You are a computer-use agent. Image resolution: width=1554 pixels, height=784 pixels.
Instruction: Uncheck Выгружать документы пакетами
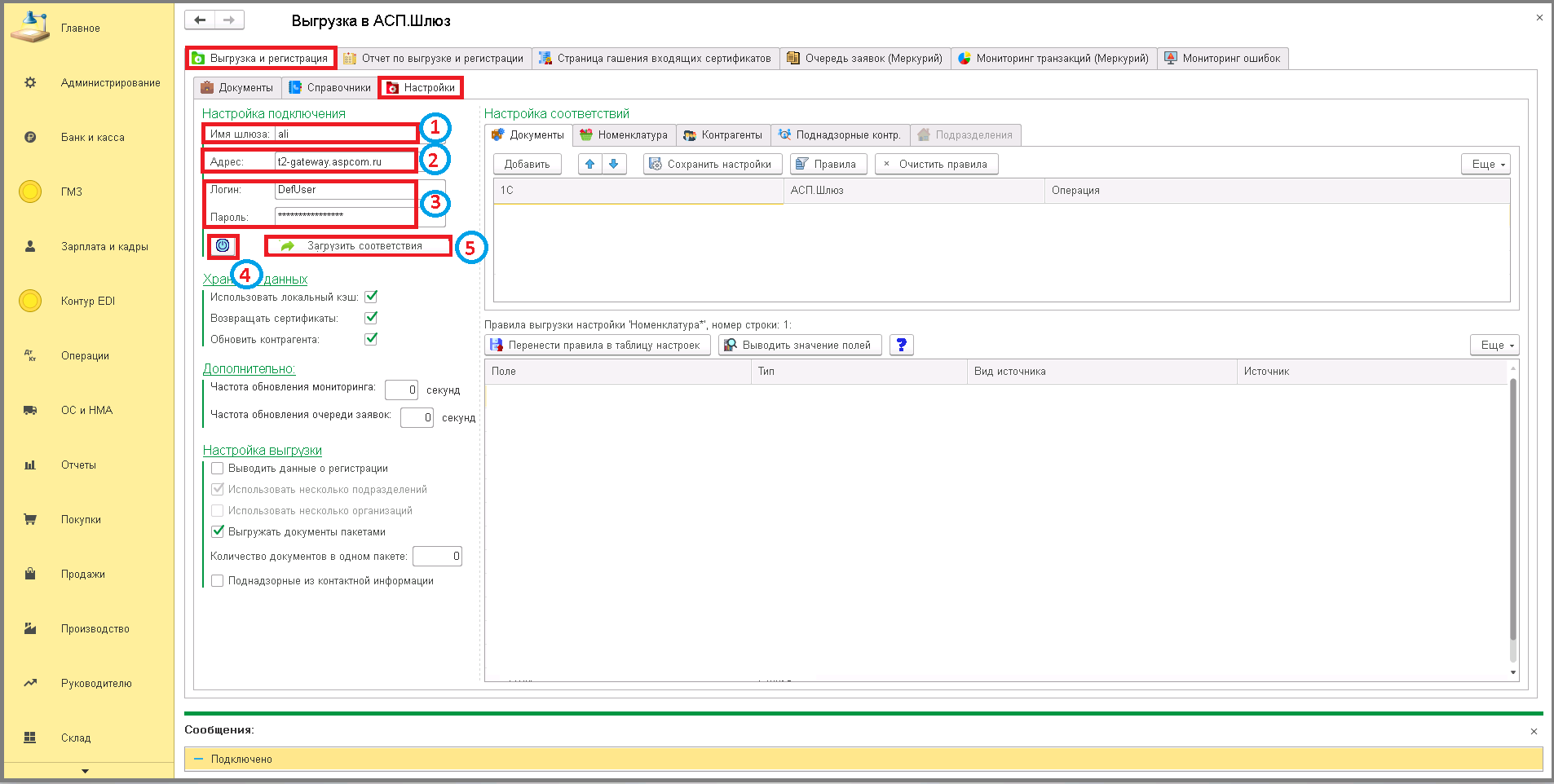[x=218, y=531]
